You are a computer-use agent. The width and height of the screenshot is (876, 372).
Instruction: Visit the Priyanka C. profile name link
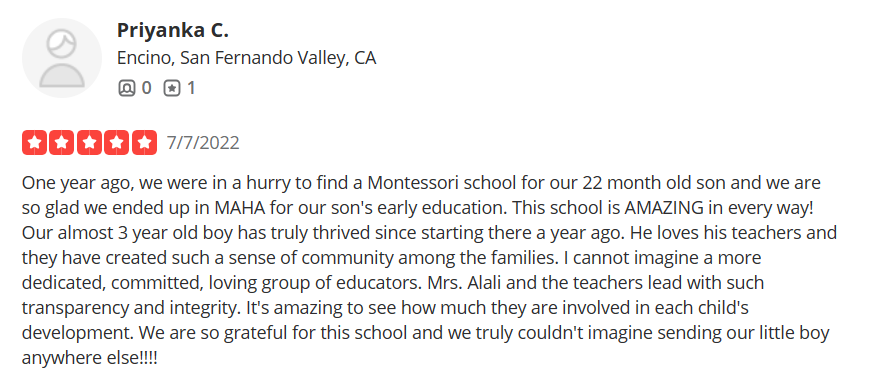pyautogui.click(x=173, y=30)
